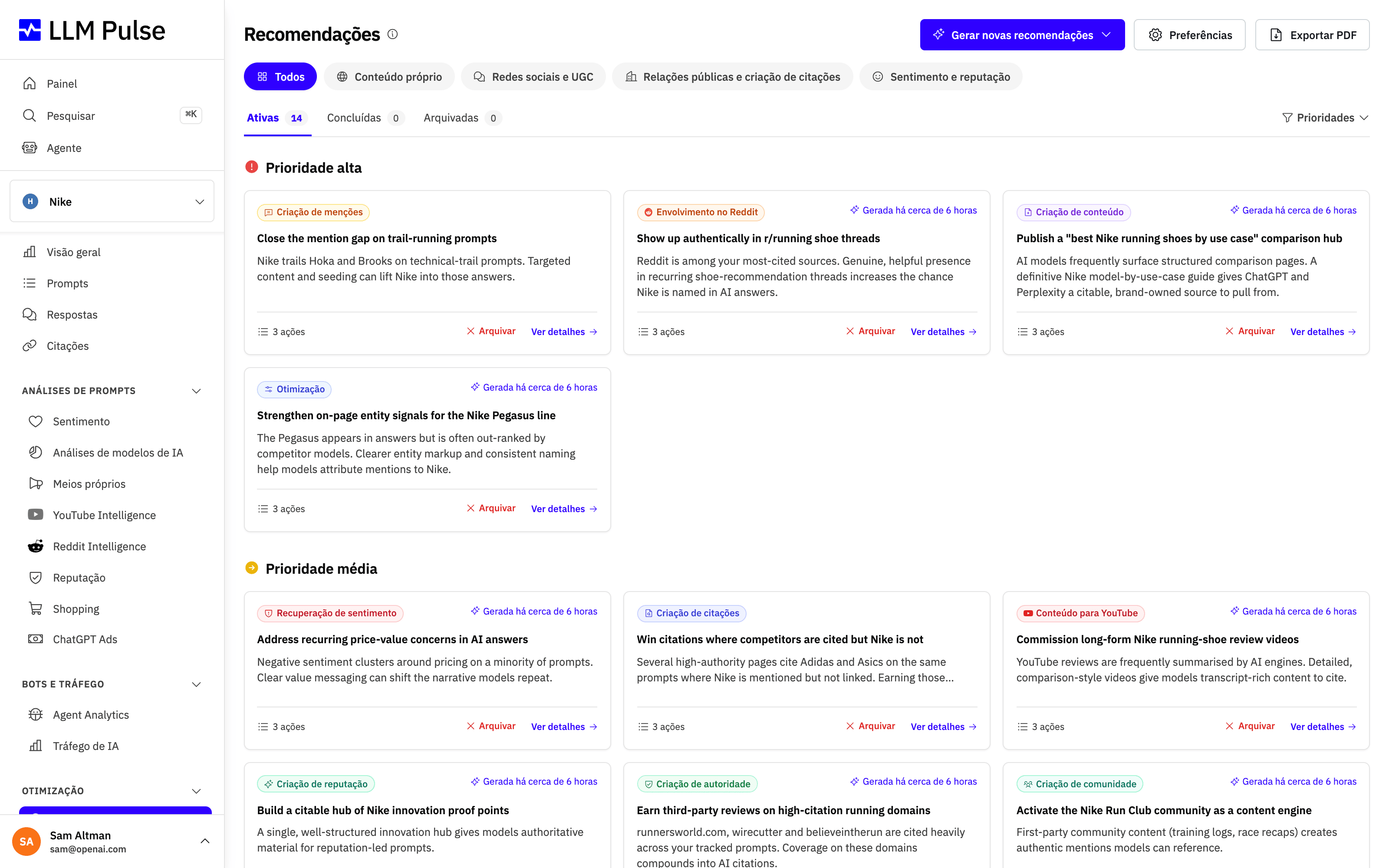Select the Todos filter pill
The image size is (1389, 868).
click(280, 76)
